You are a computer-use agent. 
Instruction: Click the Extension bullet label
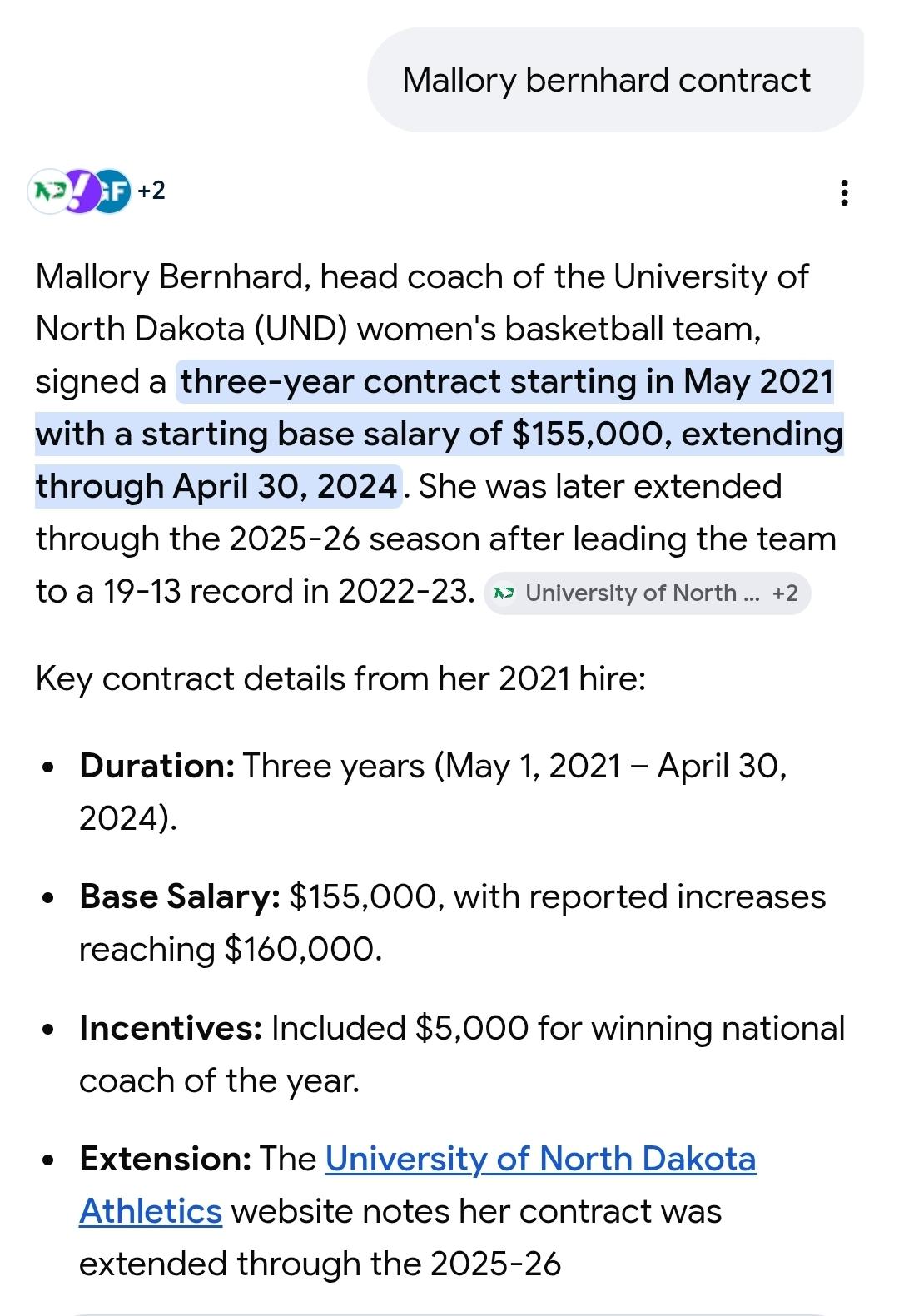point(165,1159)
